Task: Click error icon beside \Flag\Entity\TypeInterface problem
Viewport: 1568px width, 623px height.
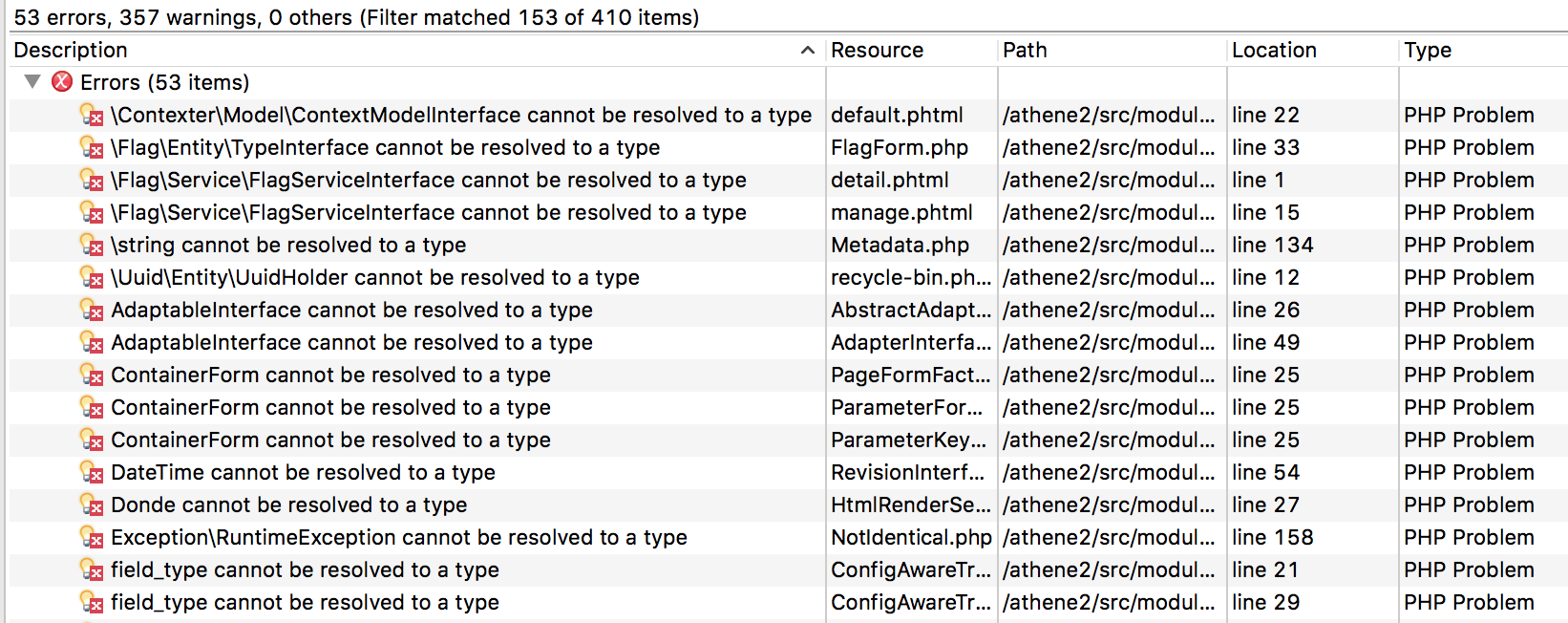Action: click(x=92, y=148)
